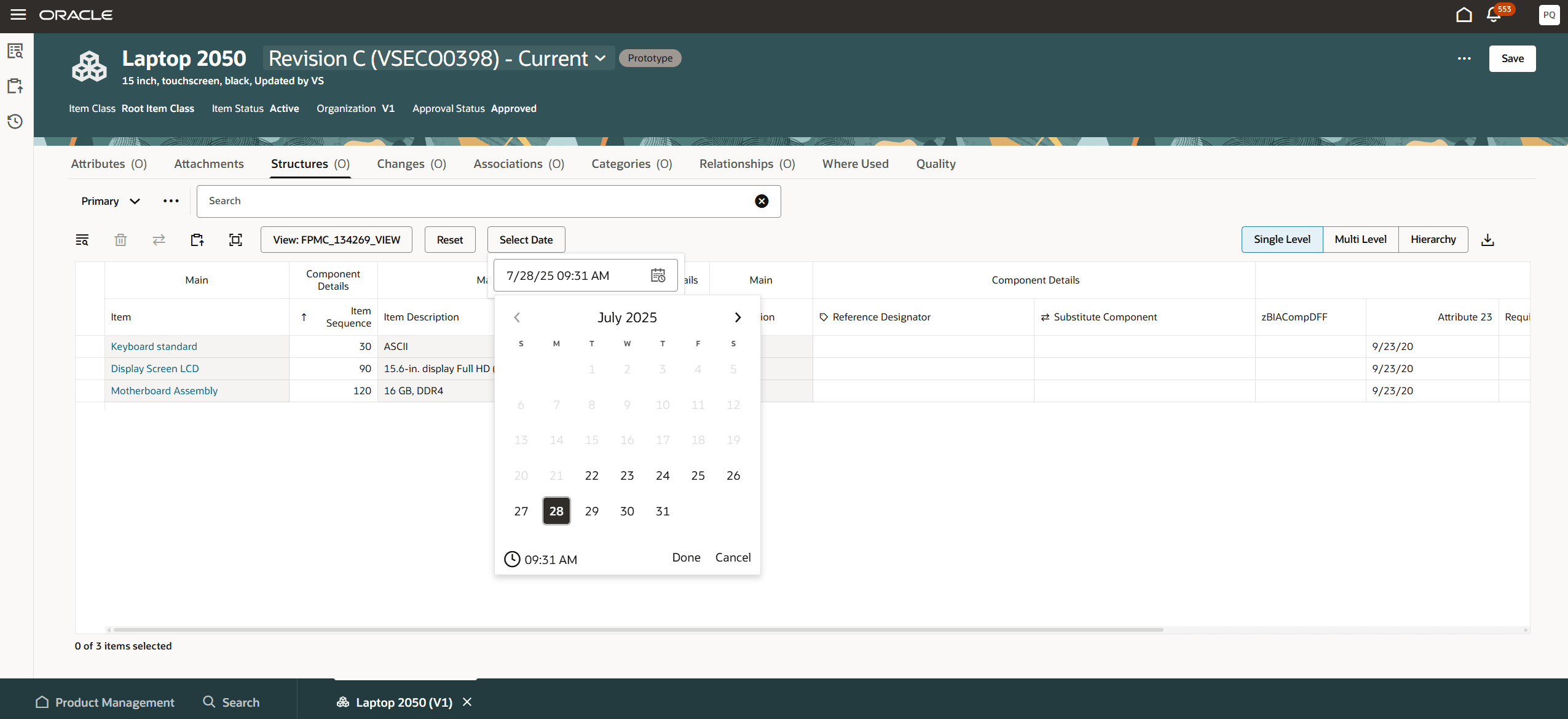Screen dimensions: 1568x719
Task: Advance calendar to August with next arrow
Action: pyautogui.click(x=736, y=317)
